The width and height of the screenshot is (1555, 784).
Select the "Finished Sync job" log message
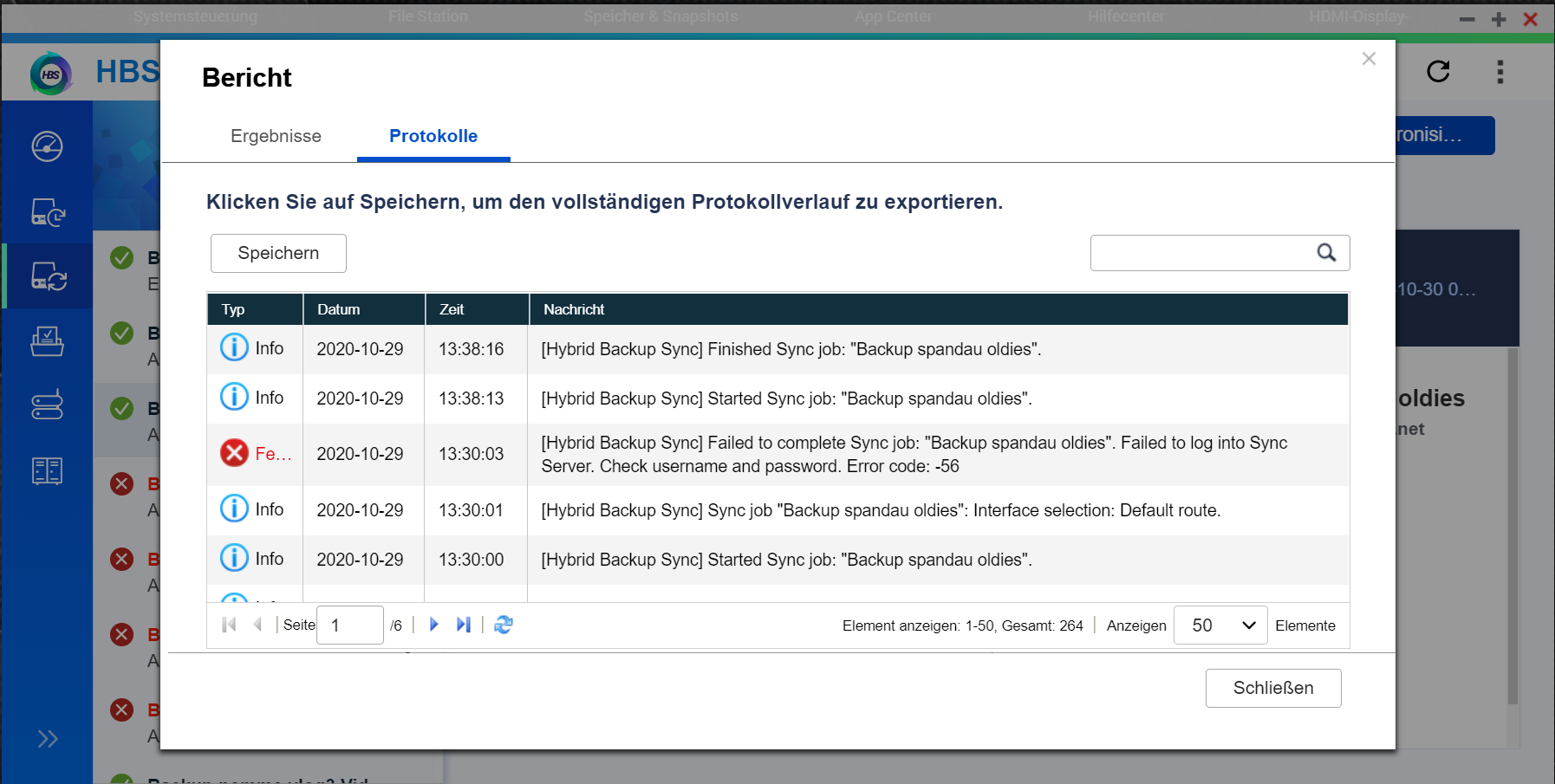click(791, 349)
